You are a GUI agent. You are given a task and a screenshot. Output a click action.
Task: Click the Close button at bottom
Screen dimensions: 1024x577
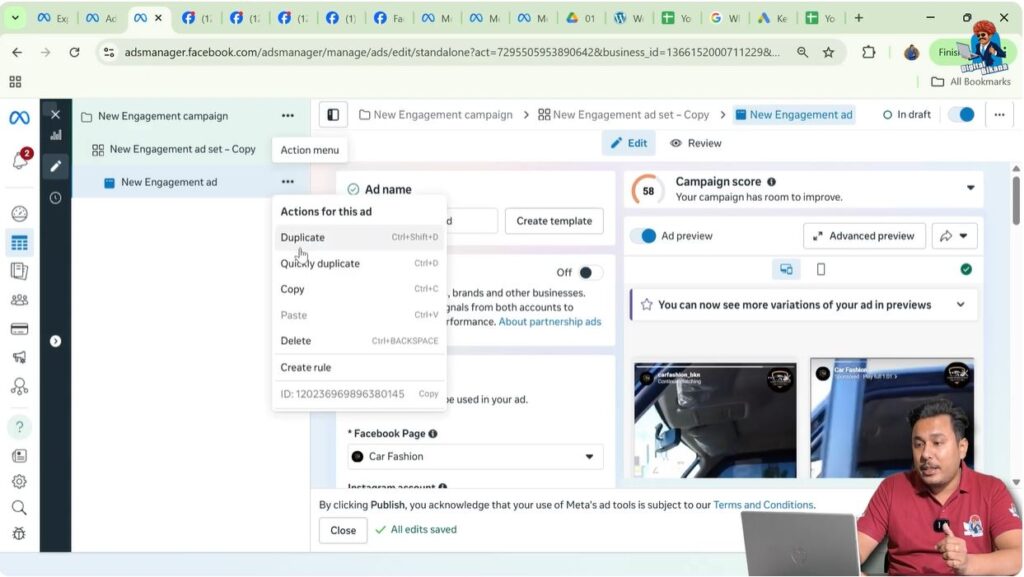[343, 530]
